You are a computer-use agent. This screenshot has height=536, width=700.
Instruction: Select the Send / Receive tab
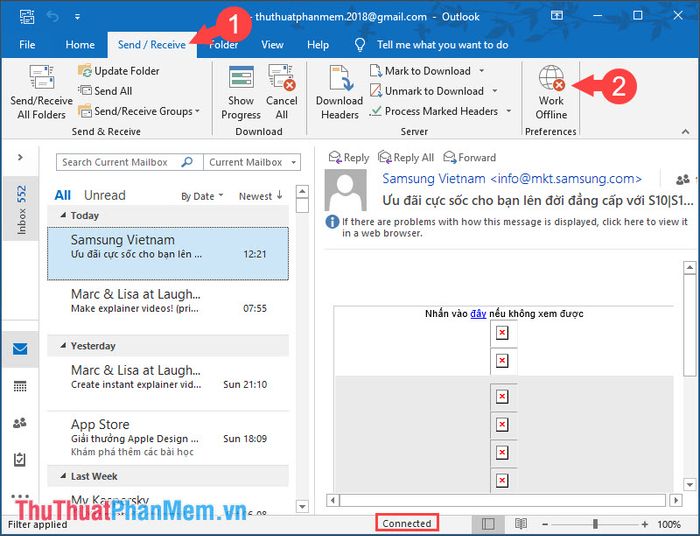coord(152,45)
